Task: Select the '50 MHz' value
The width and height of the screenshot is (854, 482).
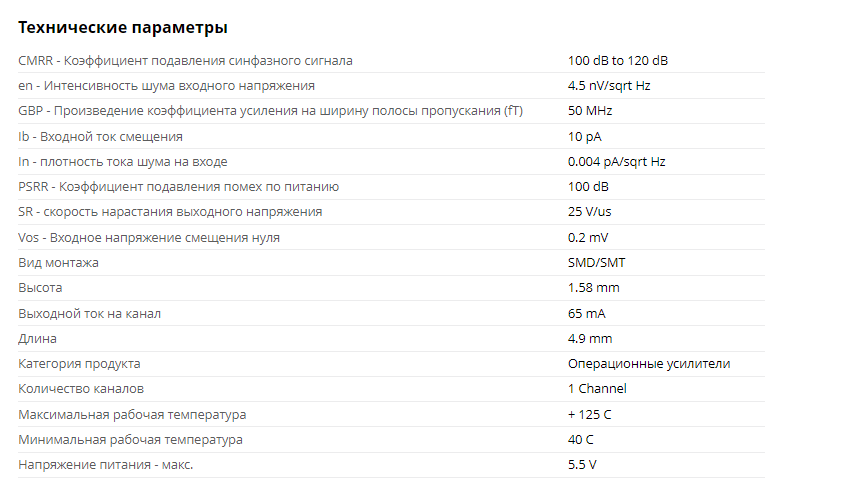Action: tap(590, 111)
